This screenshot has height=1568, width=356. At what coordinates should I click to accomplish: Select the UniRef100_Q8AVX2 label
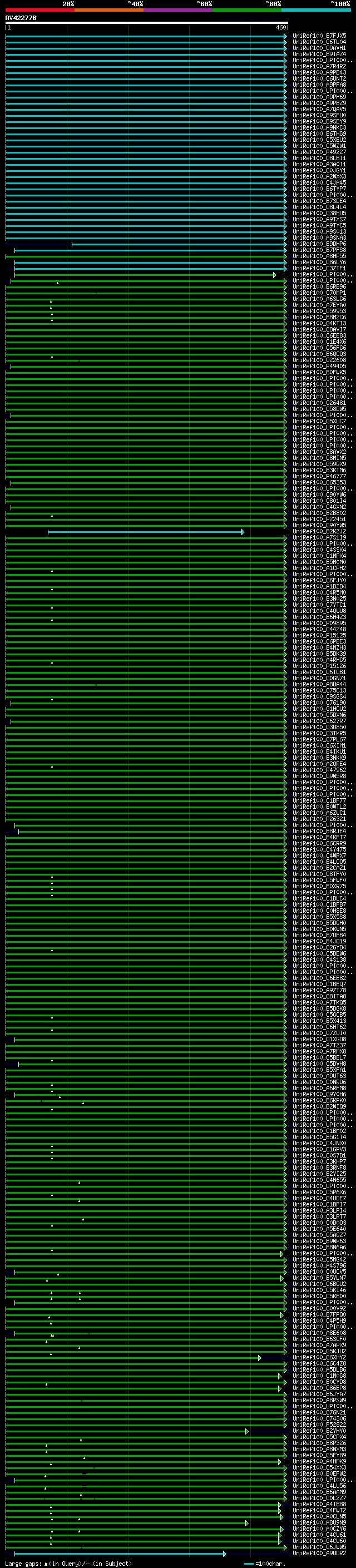click(319, 452)
